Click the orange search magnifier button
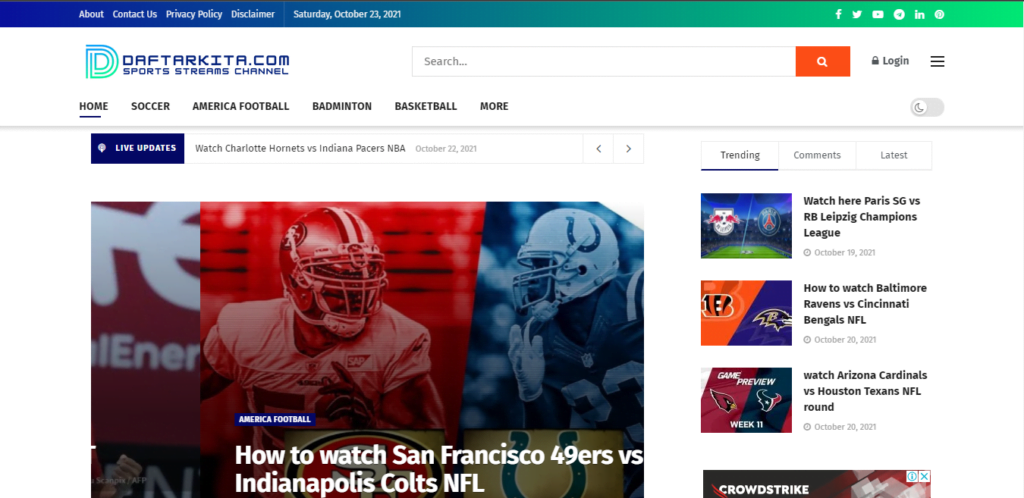1024x498 pixels. point(823,61)
